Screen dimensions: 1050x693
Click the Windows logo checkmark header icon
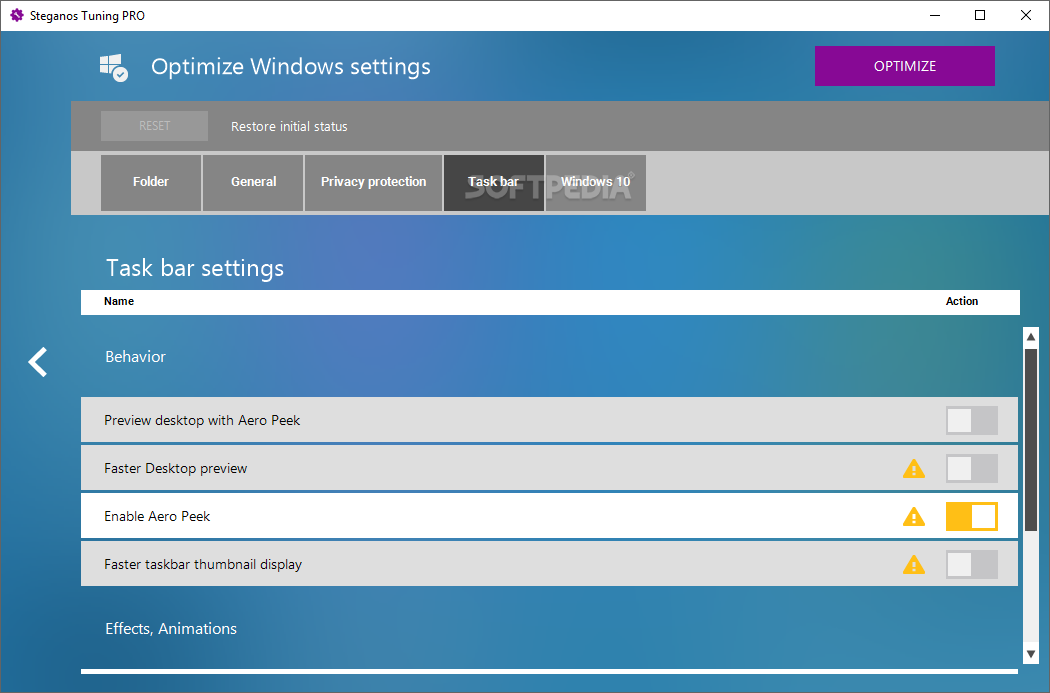point(114,68)
